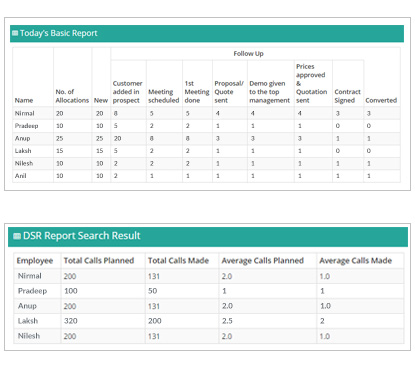Click the Total Calls Made header
The width and height of the screenshot is (415, 368).
pyautogui.click(x=178, y=261)
